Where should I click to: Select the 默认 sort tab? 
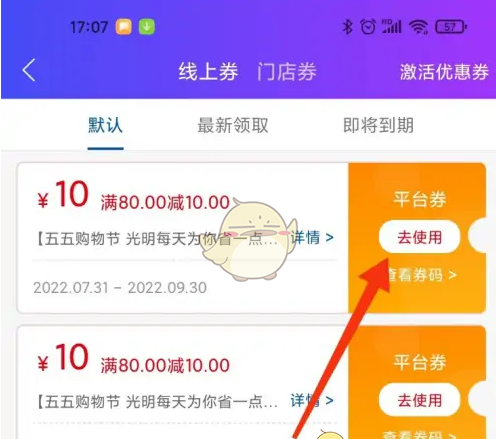pos(105,125)
